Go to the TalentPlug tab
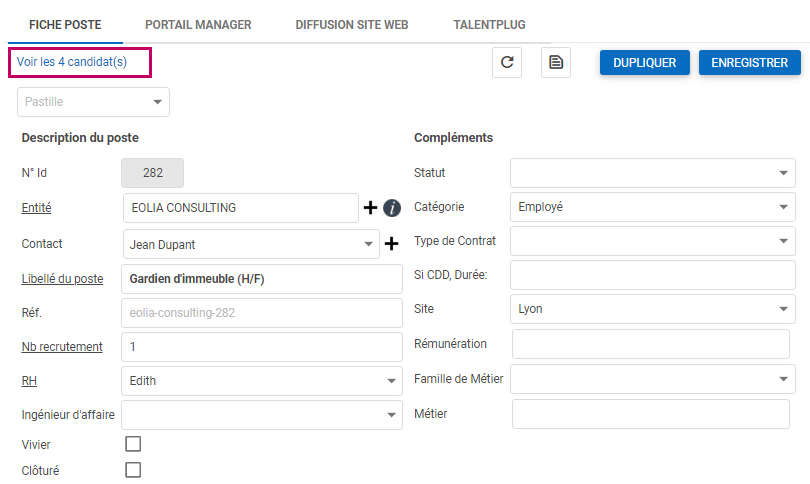 (x=489, y=24)
